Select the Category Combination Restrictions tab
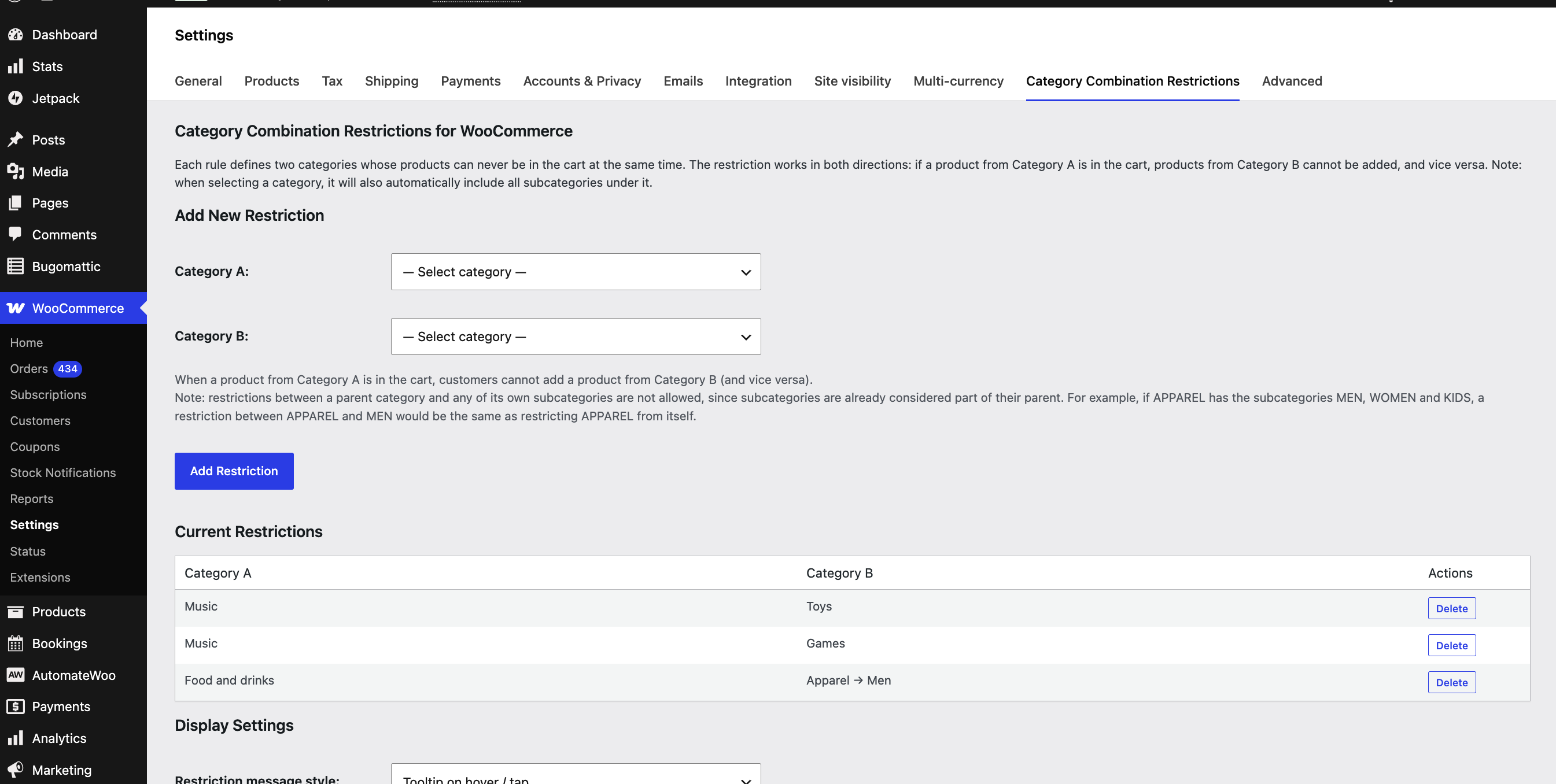This screenshot has width=1556, height=784. 1133,81
